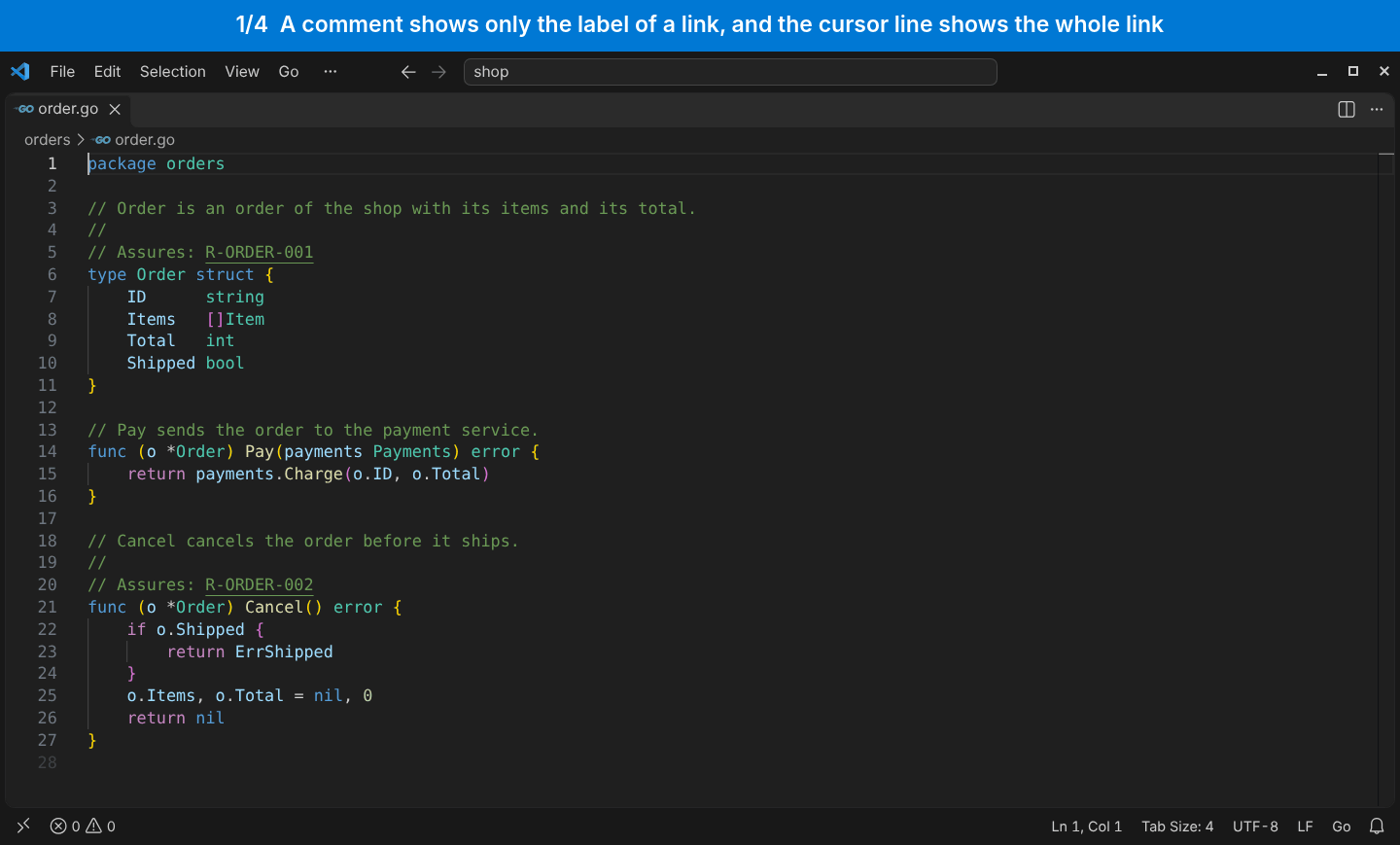Click the '[]Item' type on Items line
The height and width of the screenshot is (845, 1400).
coord(235,320)
